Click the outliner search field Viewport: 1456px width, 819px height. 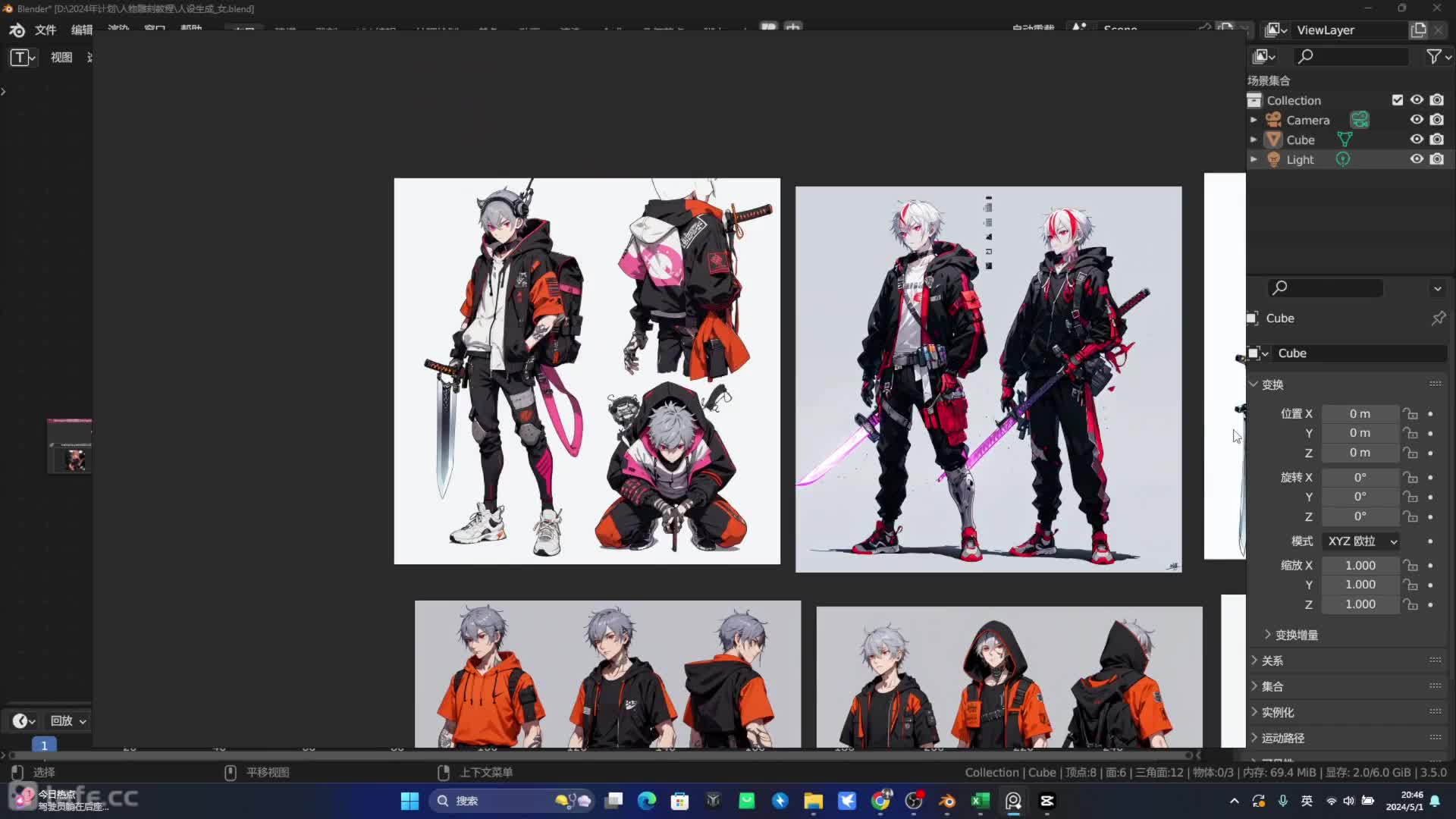click(1351, 56)
